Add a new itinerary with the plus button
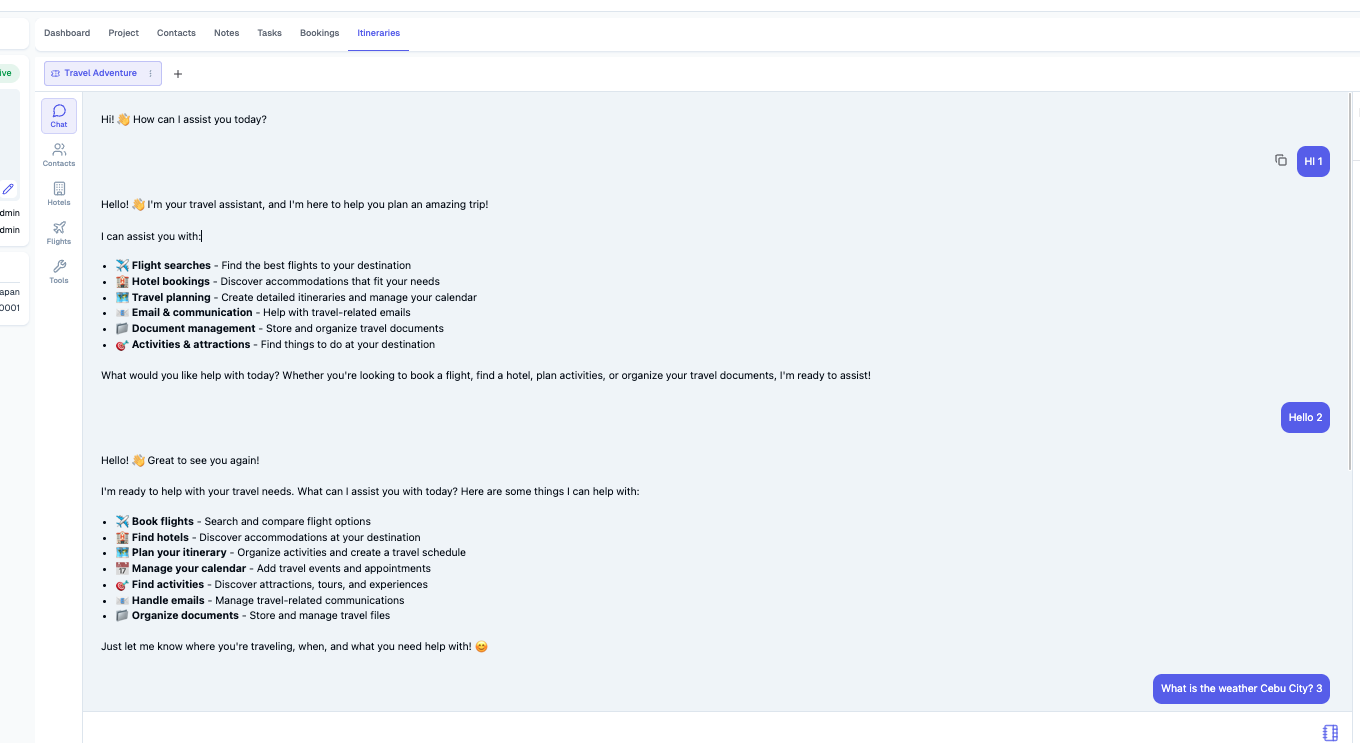1360x743 pixels. (x=178, y=73)
